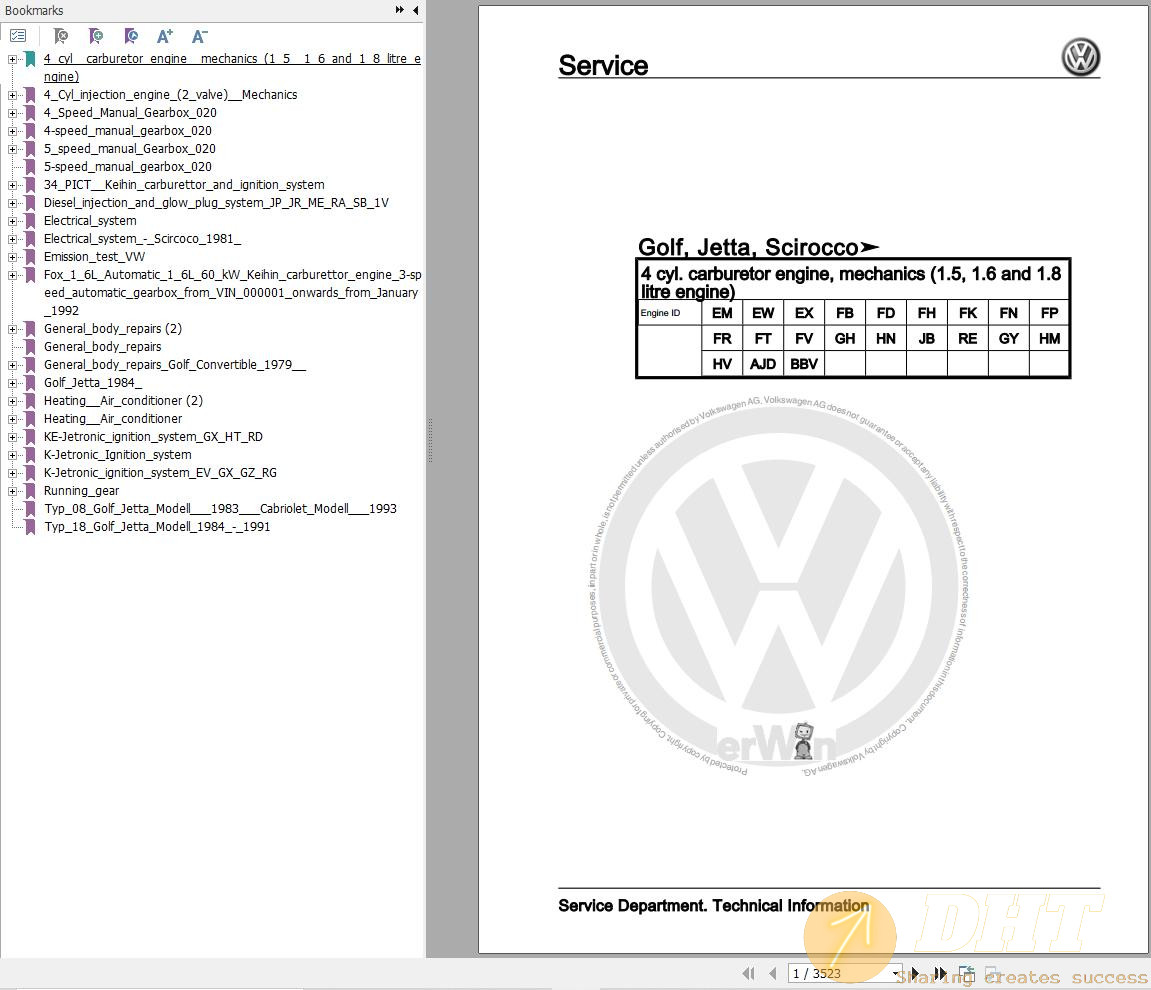Viewport: 1151px width, 990px height.
Task: Open KE-Jetronic_ignition_system_GX_HT_RD bookmark
Action: (153, 437)
